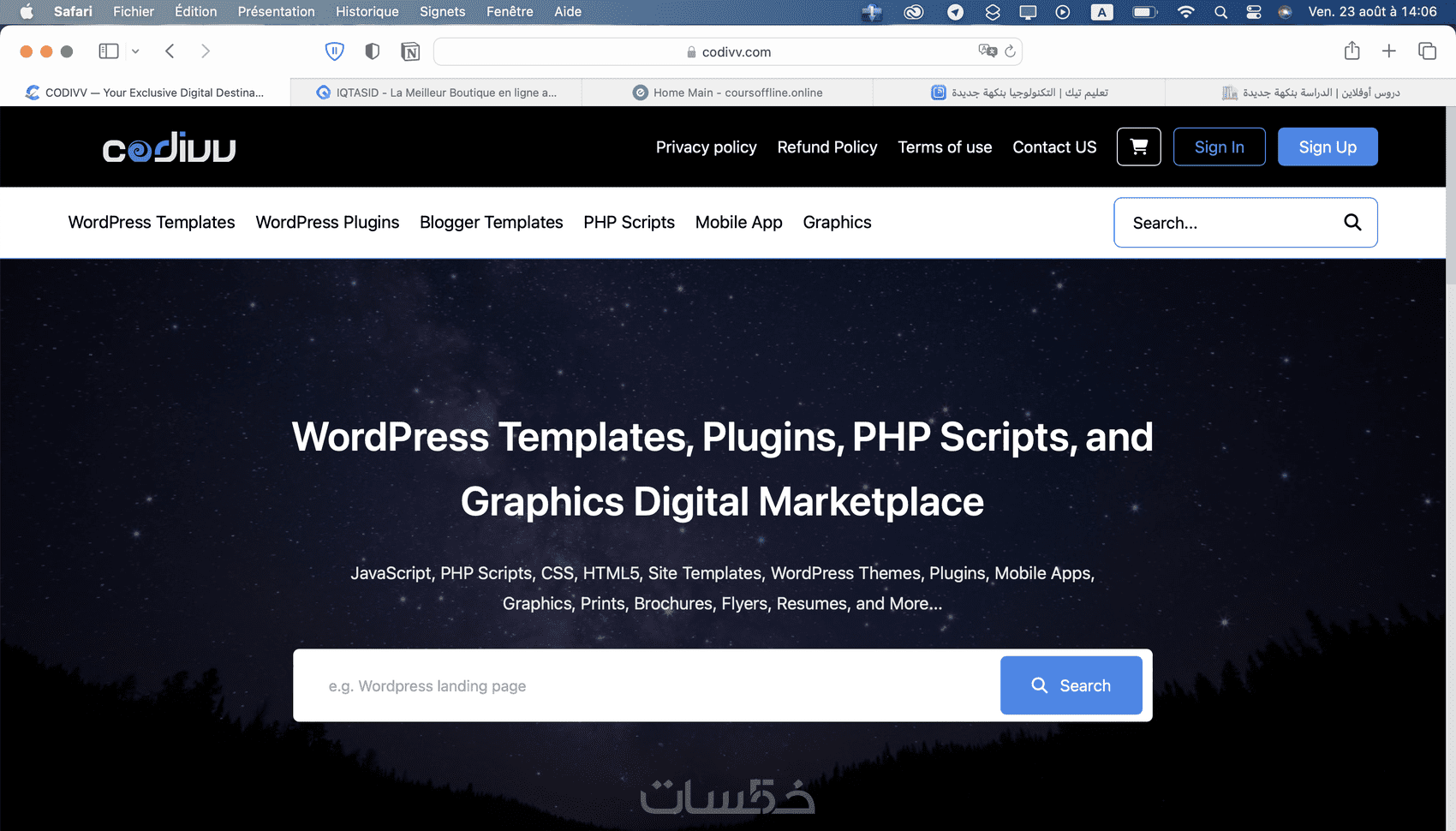Open a new tab with plus icon

pos(1389,51)
